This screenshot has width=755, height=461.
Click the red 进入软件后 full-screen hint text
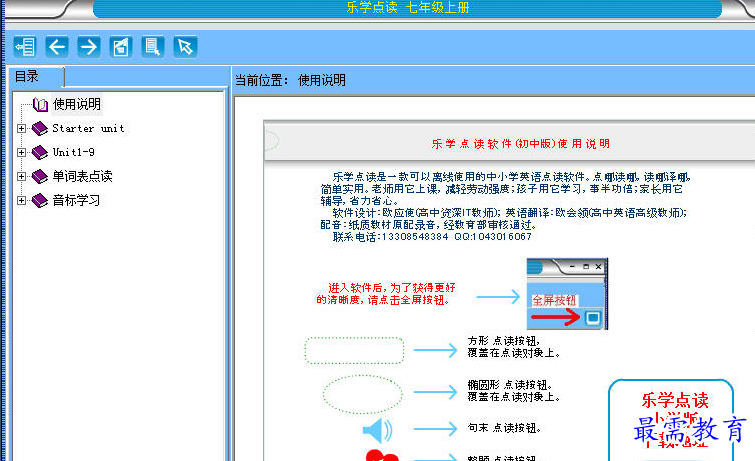click(386, 294)
